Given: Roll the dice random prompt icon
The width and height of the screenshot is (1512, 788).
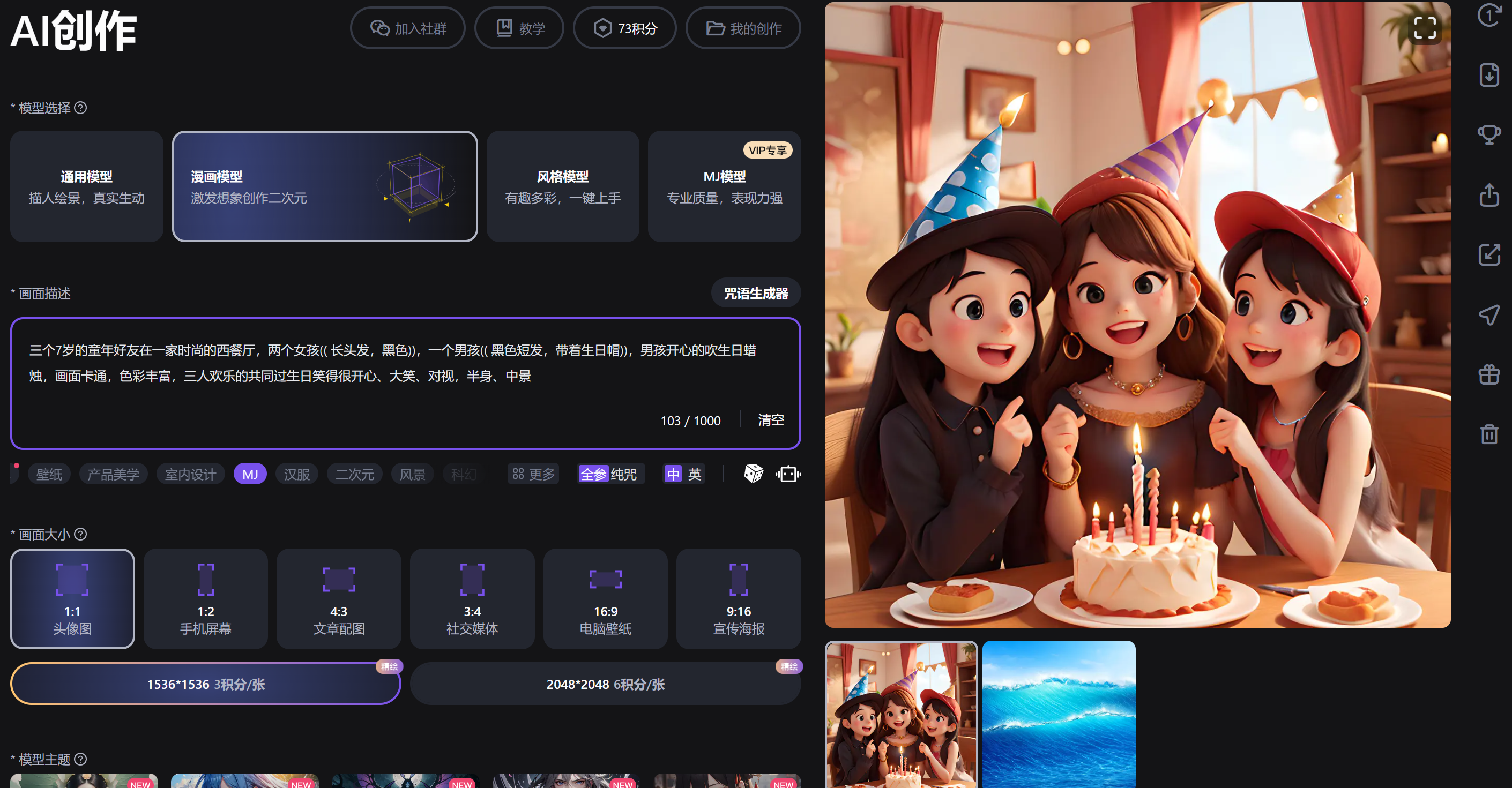Looking at the screenshot, I should [x=754, y=474].
